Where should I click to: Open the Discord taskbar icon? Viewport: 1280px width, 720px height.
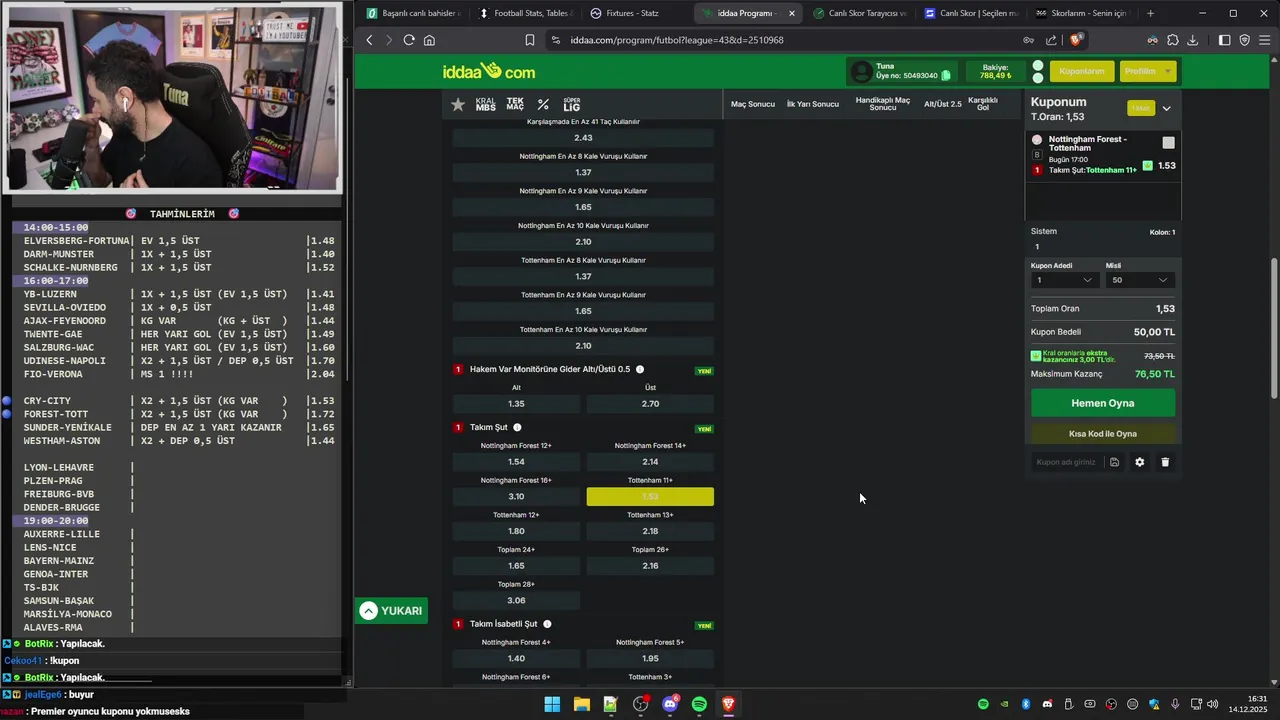coord(670,704)
